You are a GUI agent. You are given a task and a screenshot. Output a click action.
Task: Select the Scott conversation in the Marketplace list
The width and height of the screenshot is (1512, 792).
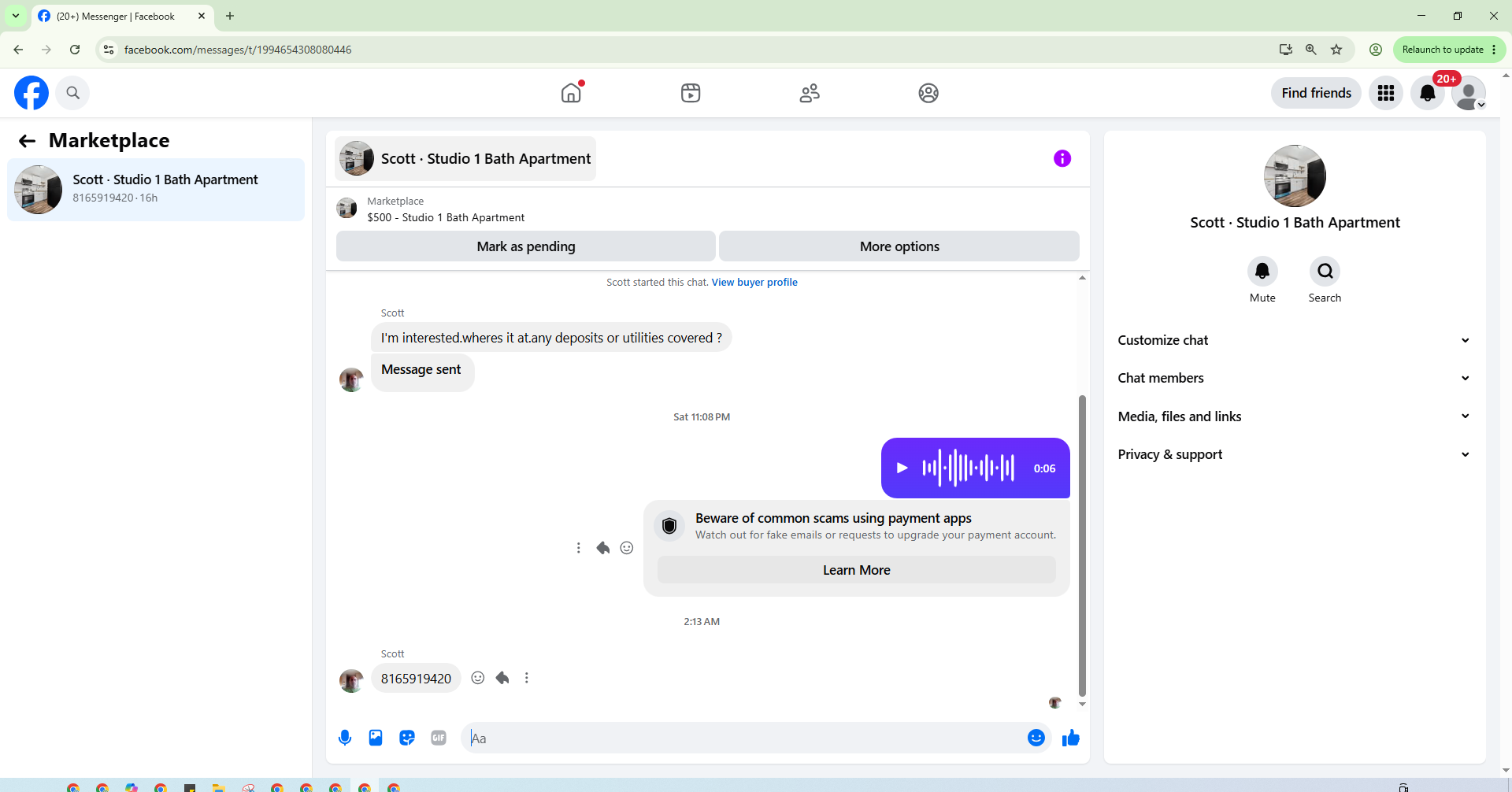156,190
